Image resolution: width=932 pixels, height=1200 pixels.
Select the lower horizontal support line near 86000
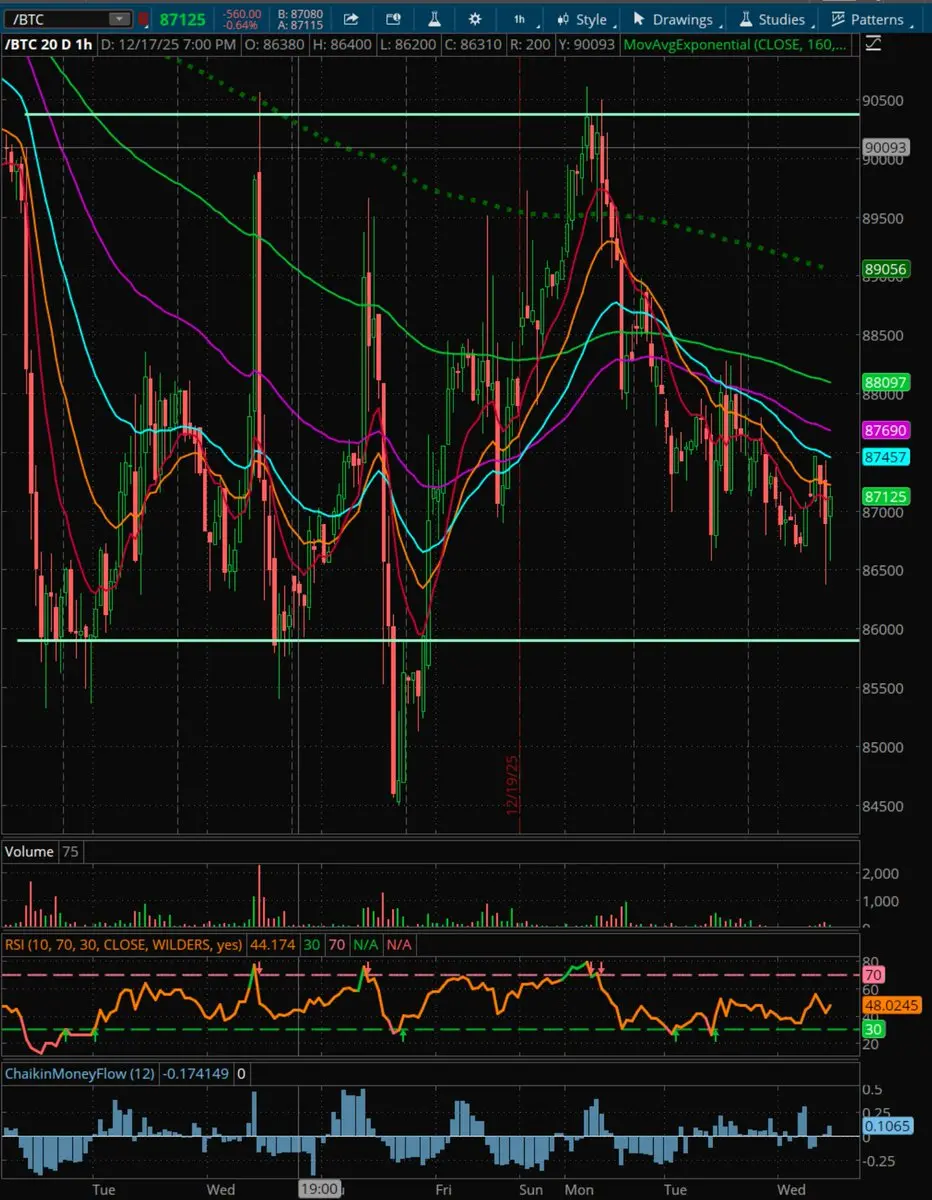[440, 639]
